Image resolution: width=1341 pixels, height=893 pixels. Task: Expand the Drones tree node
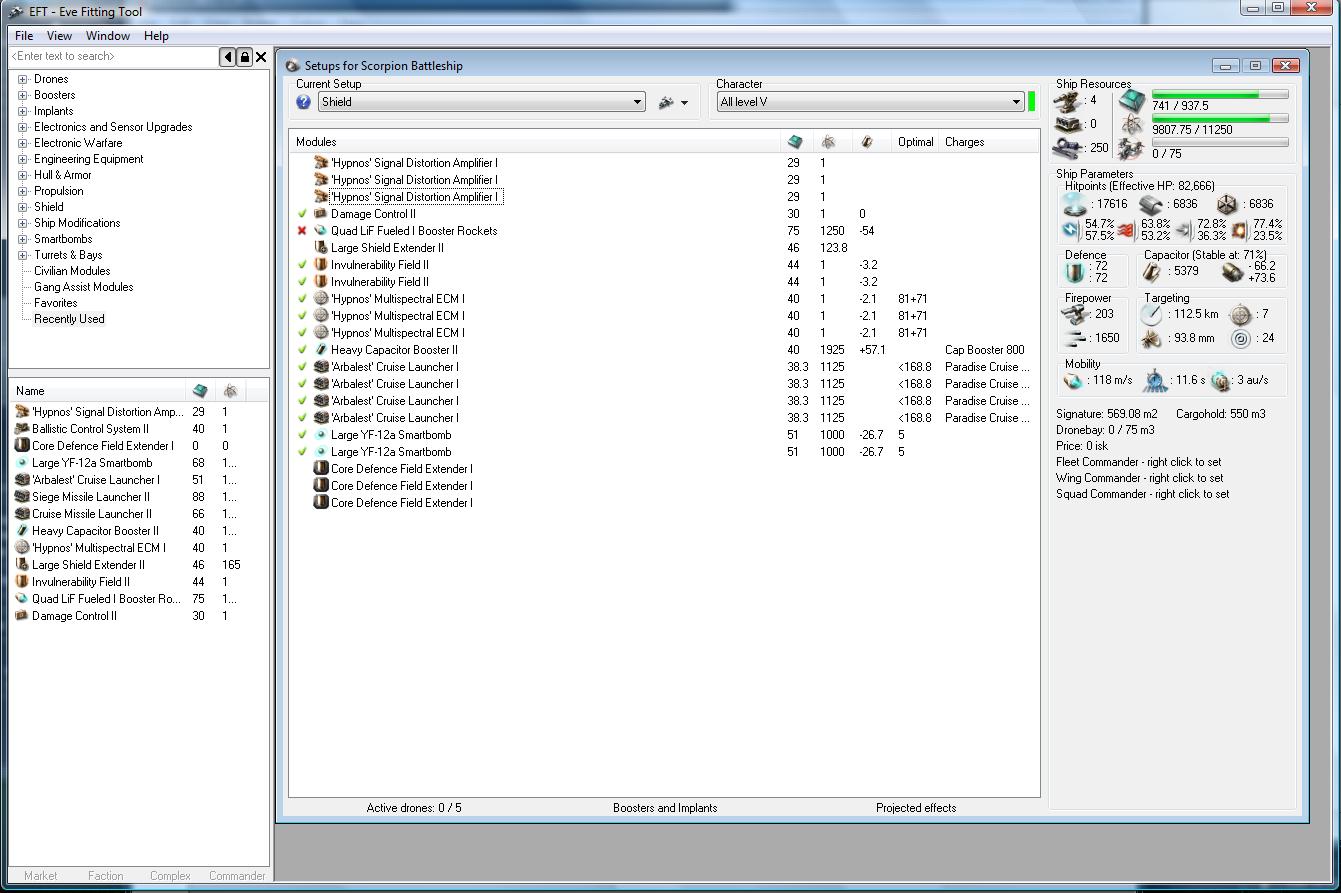pyautogui.click(x=22, y=79)
